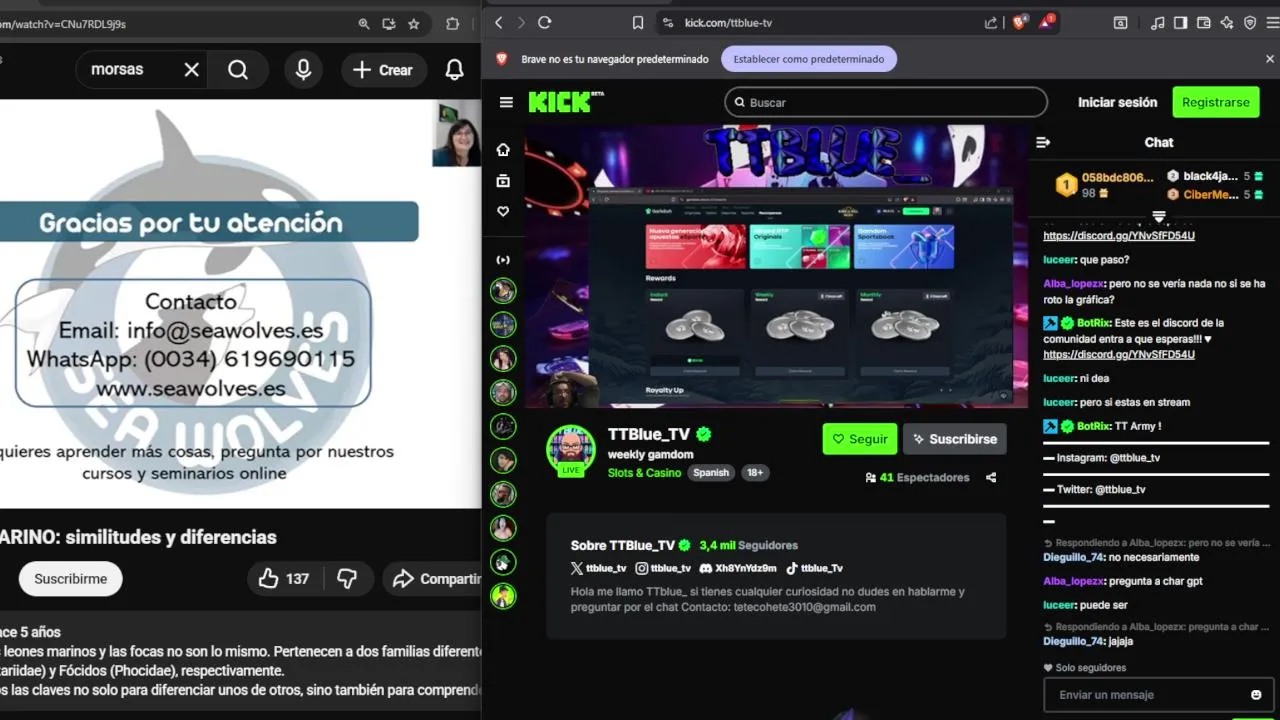Open the Discord link Xh8YnYdz9m

tap(738, 568)
